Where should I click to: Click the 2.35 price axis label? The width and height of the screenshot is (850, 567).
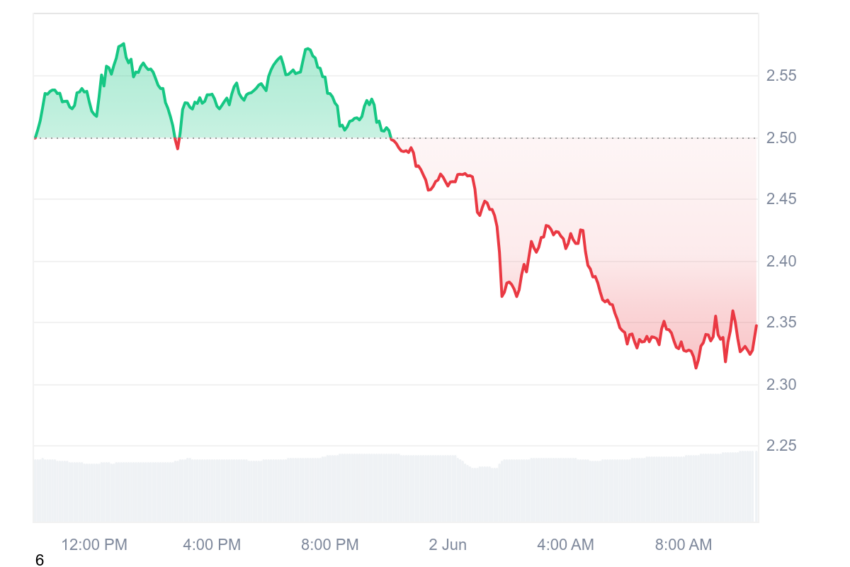coord(781,323)
